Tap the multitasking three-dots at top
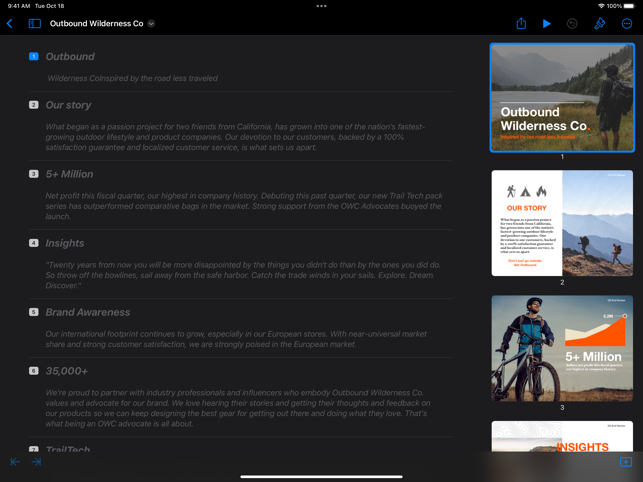 click(321, 6)
